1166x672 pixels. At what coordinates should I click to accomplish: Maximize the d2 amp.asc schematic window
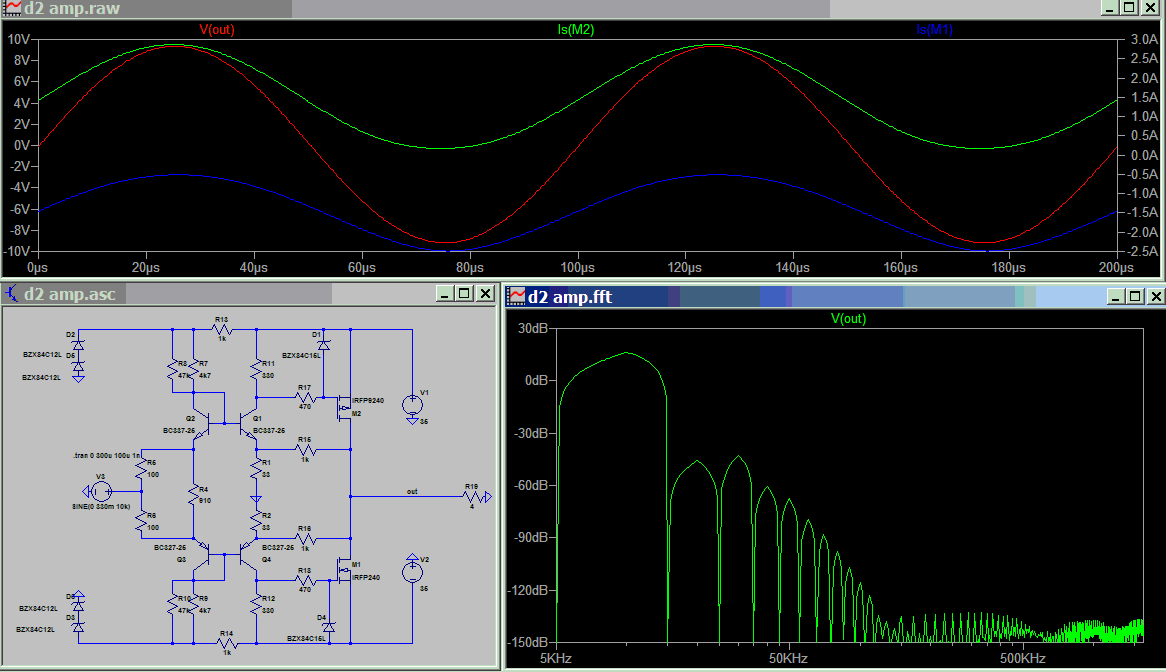(x=465, y=294)
